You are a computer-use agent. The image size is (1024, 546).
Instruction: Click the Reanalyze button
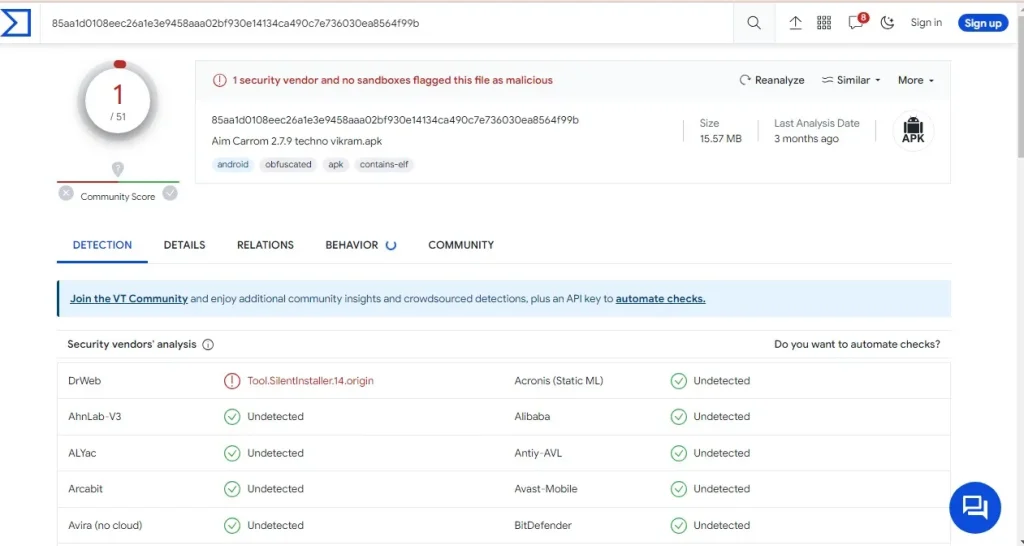coord(771,80)
